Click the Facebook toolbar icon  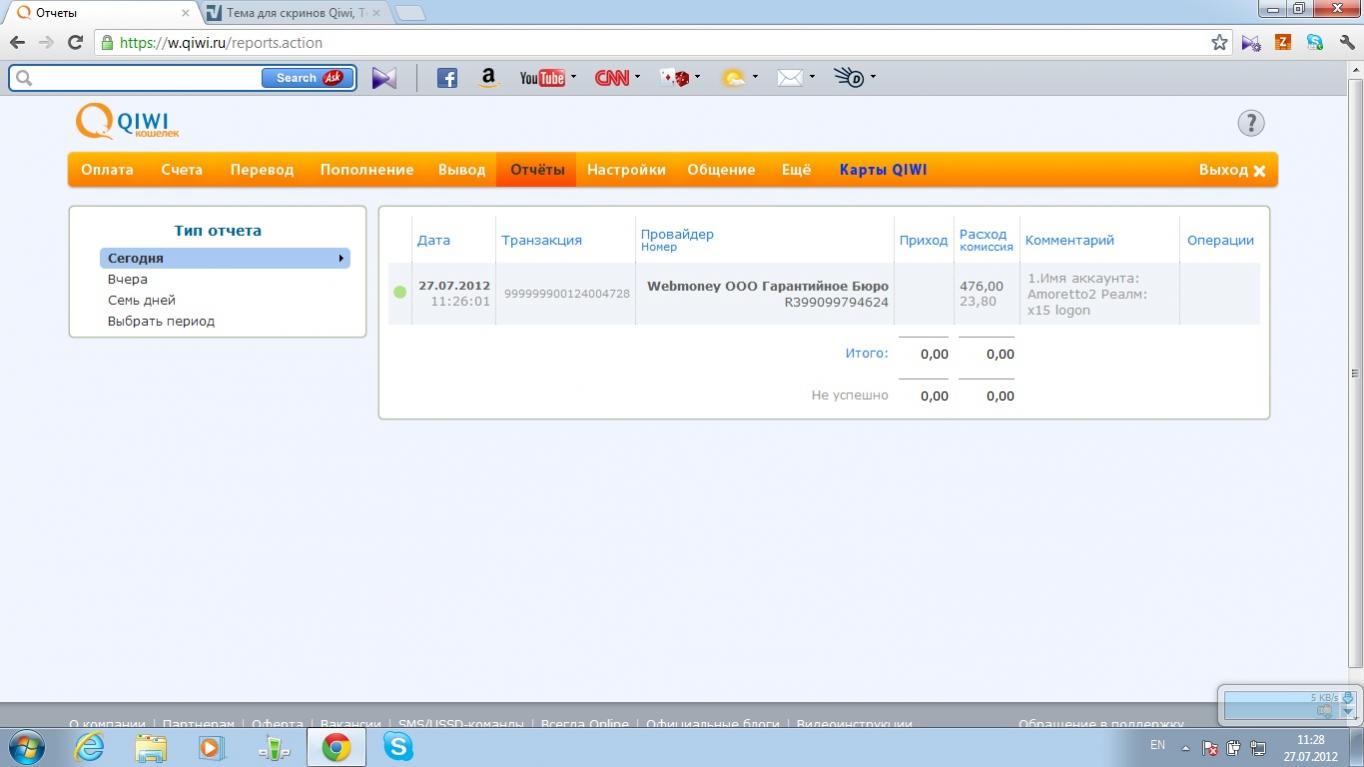(447, 78)
